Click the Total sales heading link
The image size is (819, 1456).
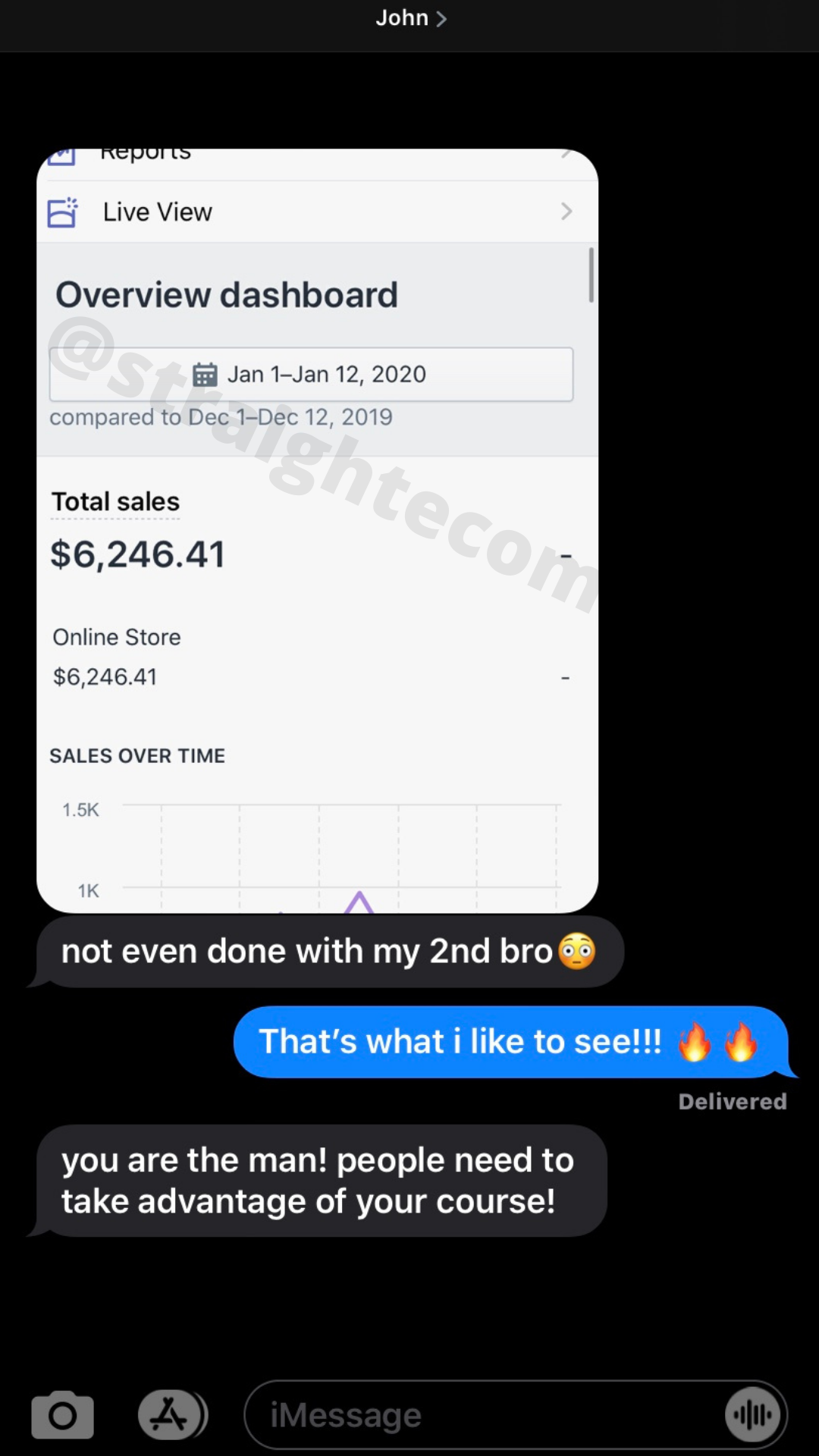pyautogui.click(x=115, y=502)
